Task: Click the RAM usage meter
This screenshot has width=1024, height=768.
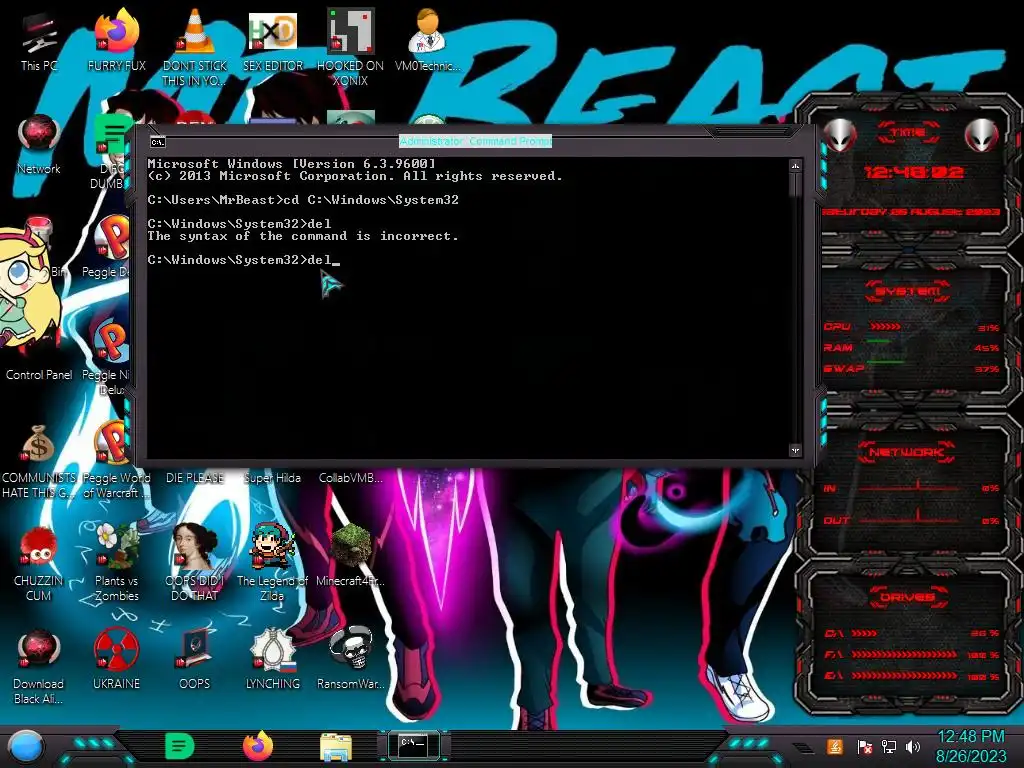Action: click(911, 347)
